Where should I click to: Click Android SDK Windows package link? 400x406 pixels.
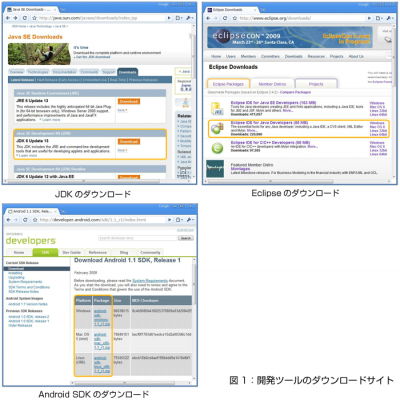point(101,317)
